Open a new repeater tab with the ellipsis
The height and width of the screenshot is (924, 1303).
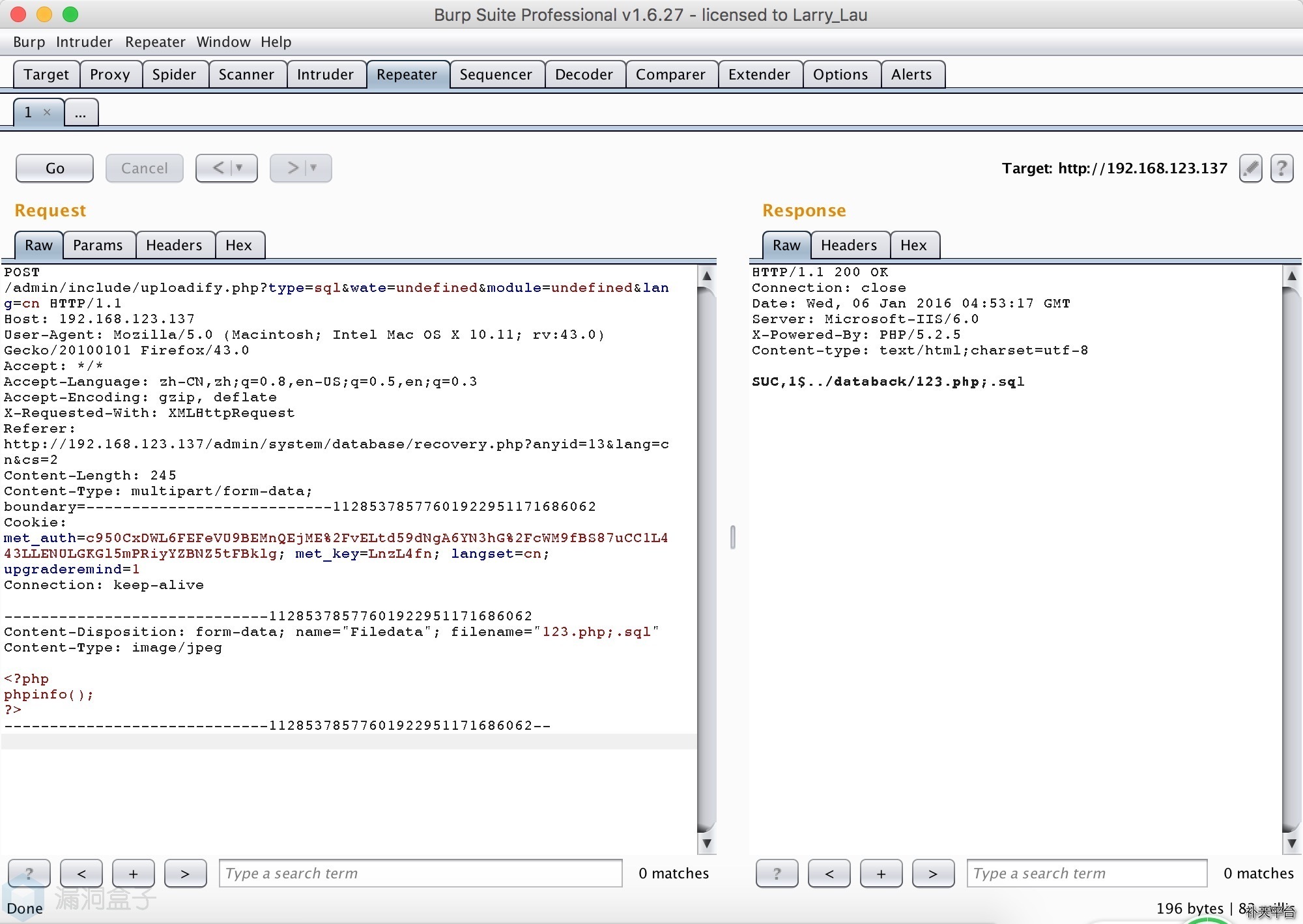tap(81, 113)
